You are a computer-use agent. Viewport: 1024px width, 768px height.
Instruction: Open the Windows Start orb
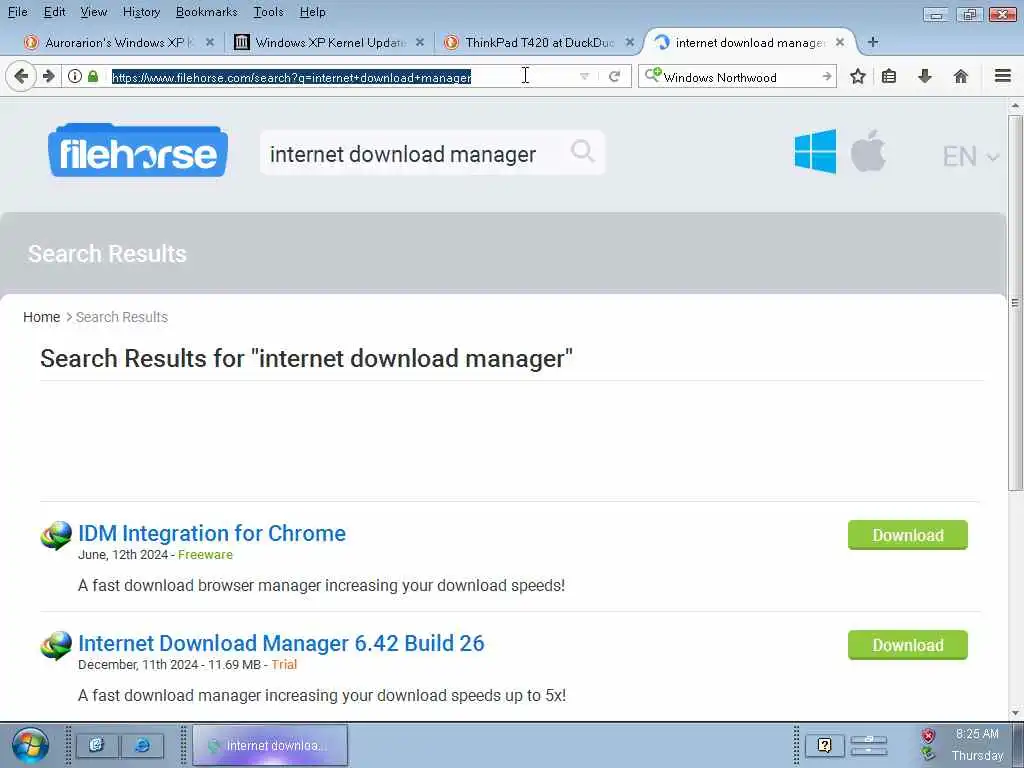(30, 745)
